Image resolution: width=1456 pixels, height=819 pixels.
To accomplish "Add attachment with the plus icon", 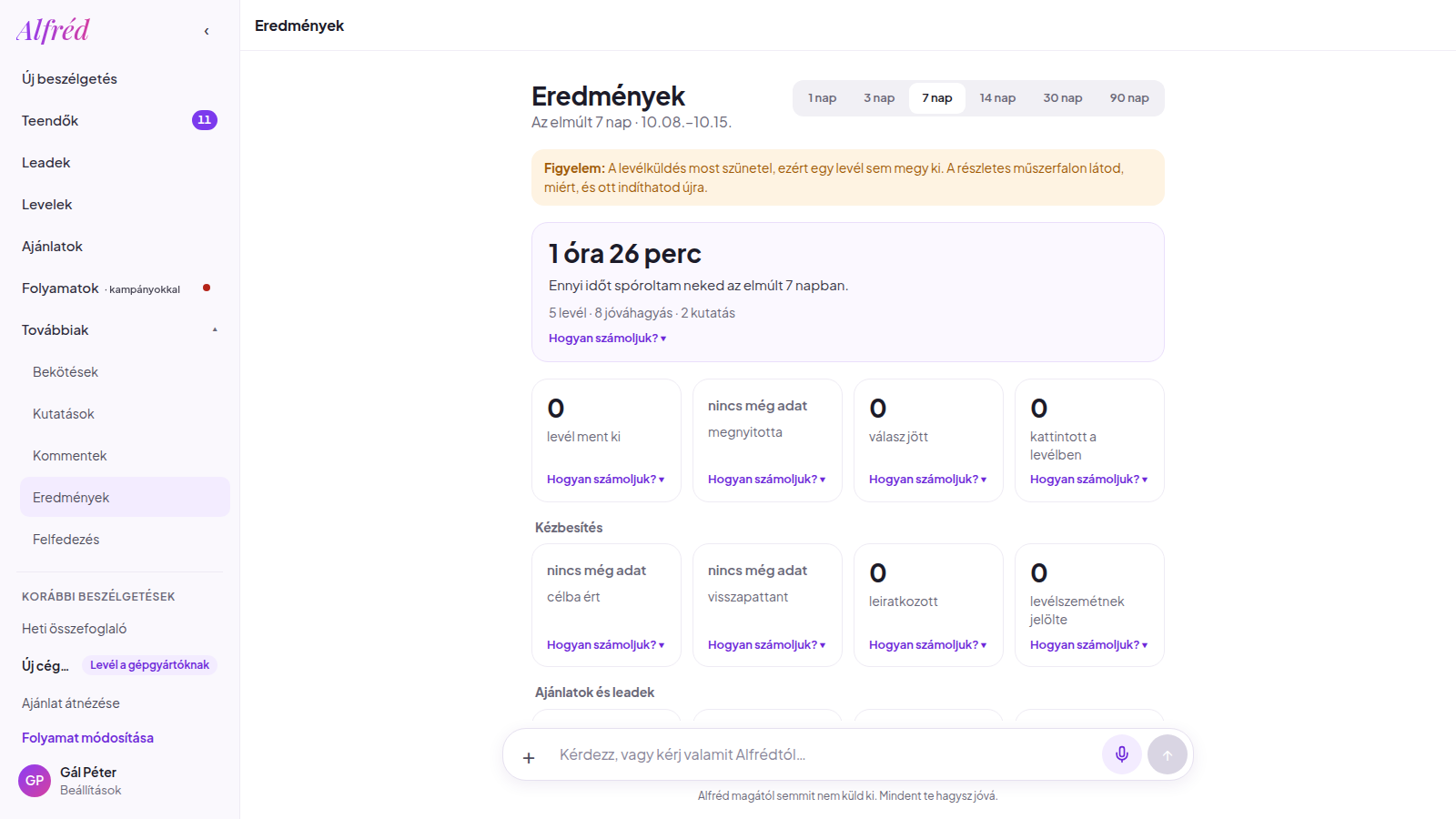I will [x=529, y=757].
